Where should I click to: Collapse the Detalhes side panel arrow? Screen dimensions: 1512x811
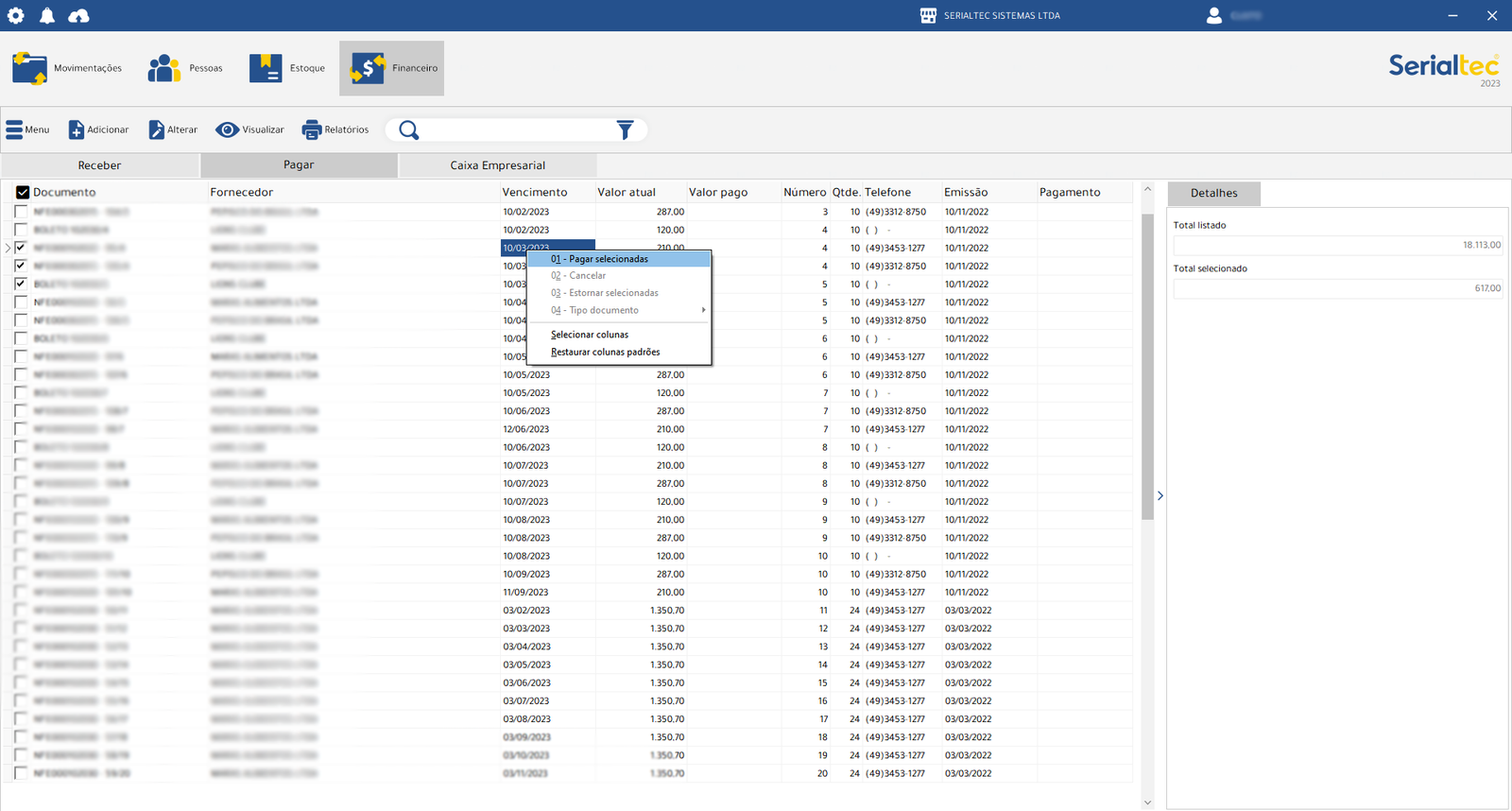[1160, 495]
